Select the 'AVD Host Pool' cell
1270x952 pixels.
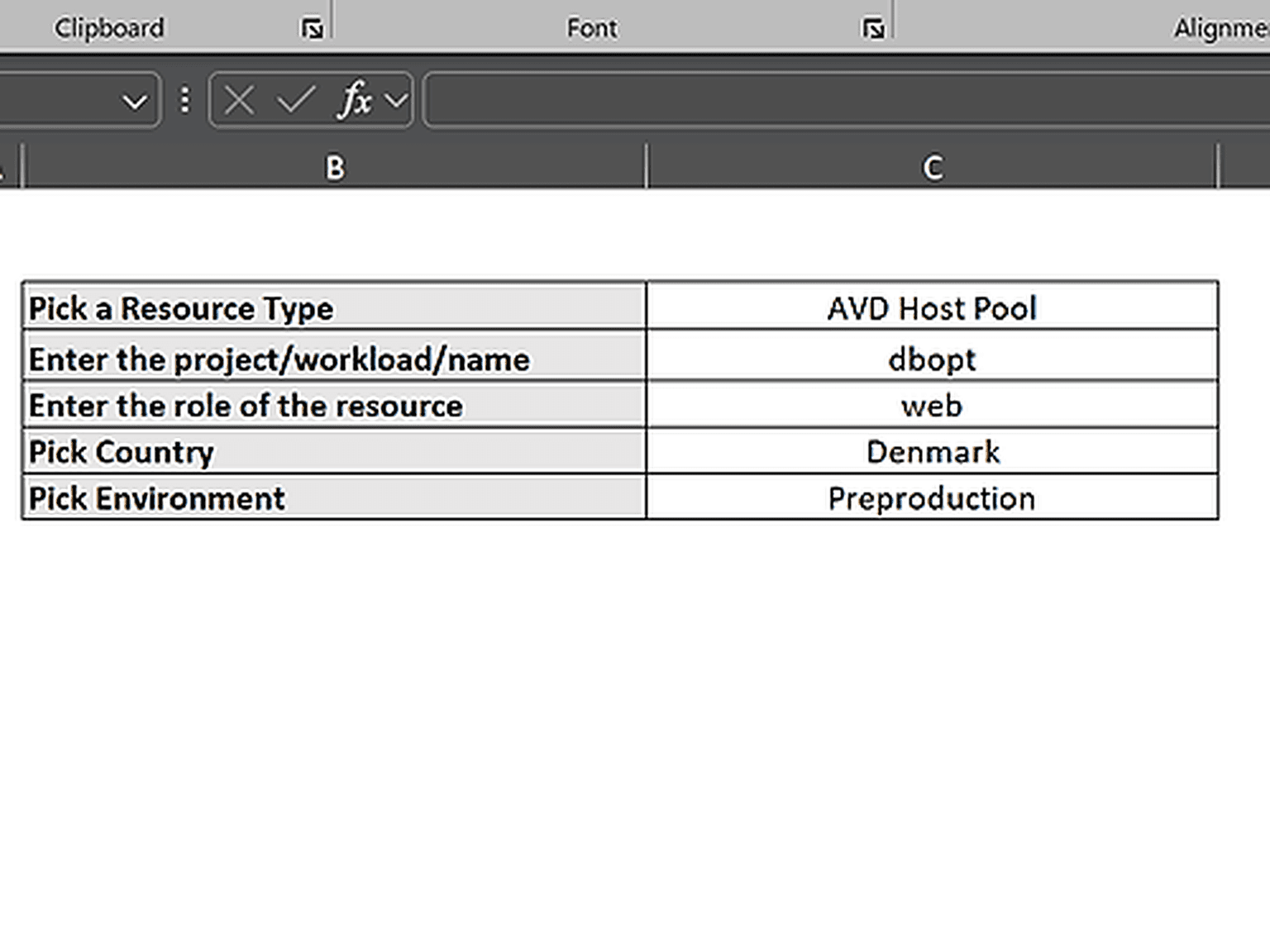click(x=932, y=307)
